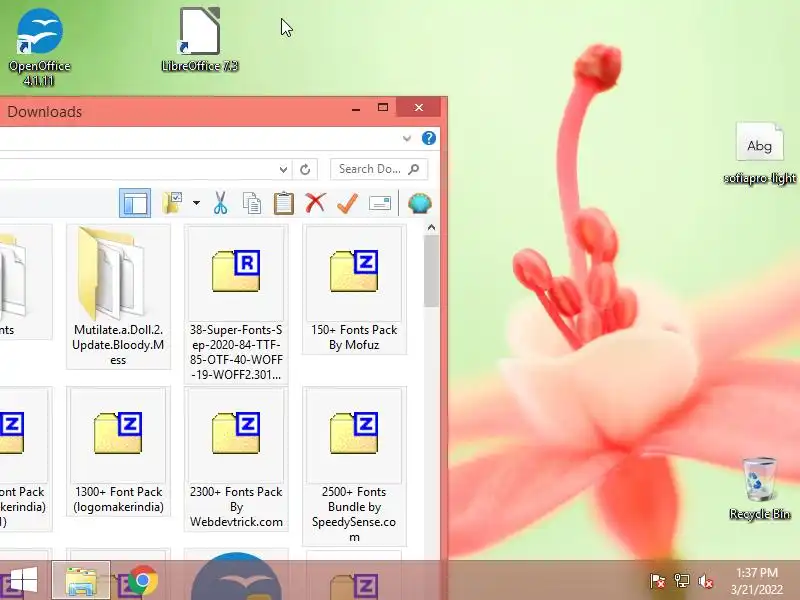Click the Copy icon in the toolbar
Viewport: 800px width, 600px height.
tap(252, 203)
